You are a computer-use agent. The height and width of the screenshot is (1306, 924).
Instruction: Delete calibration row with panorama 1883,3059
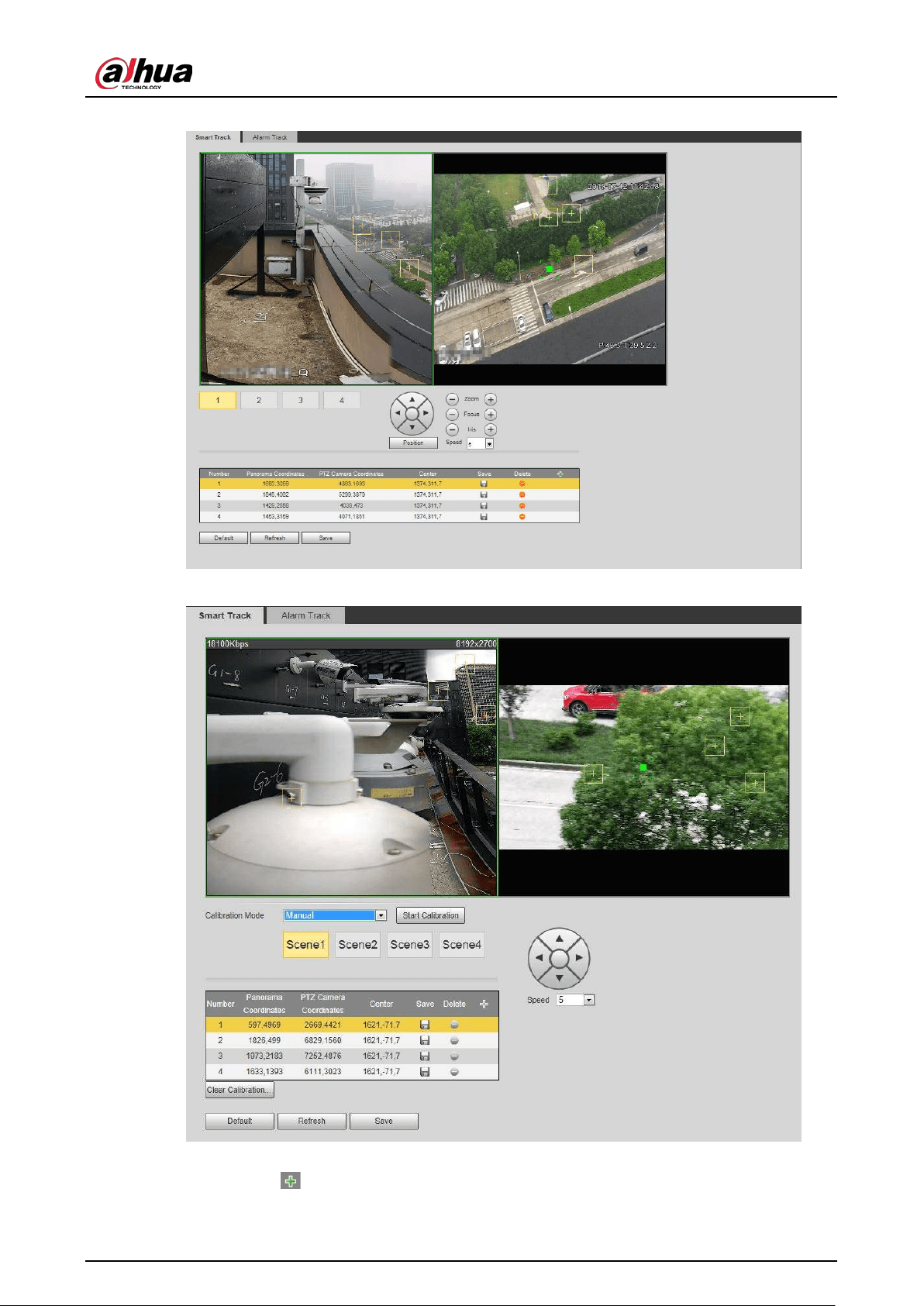pos(522,484)
